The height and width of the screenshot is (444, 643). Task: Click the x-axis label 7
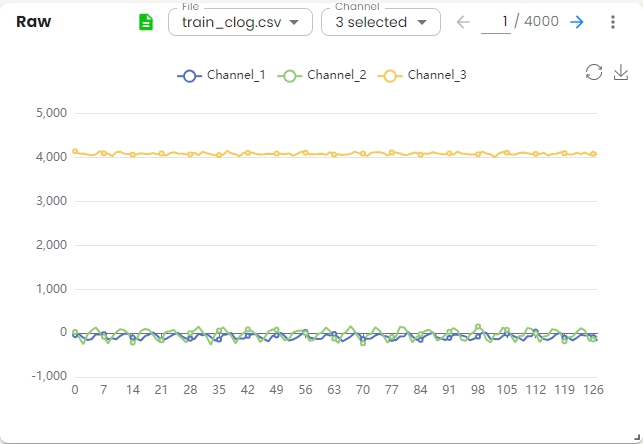click(x=104, y=389)
